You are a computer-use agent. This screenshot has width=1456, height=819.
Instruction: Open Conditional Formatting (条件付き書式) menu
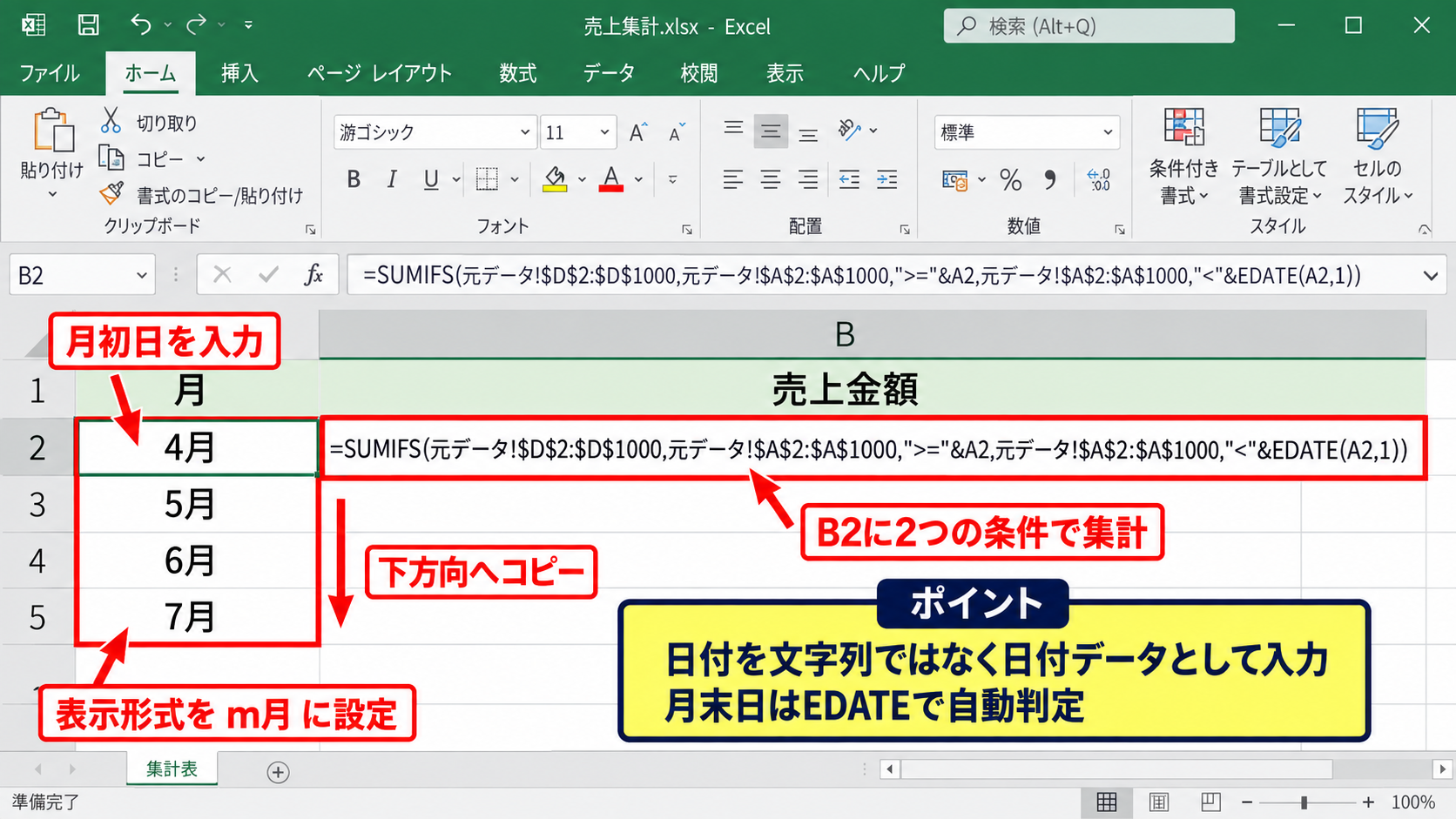click(x=1183, y=157)
